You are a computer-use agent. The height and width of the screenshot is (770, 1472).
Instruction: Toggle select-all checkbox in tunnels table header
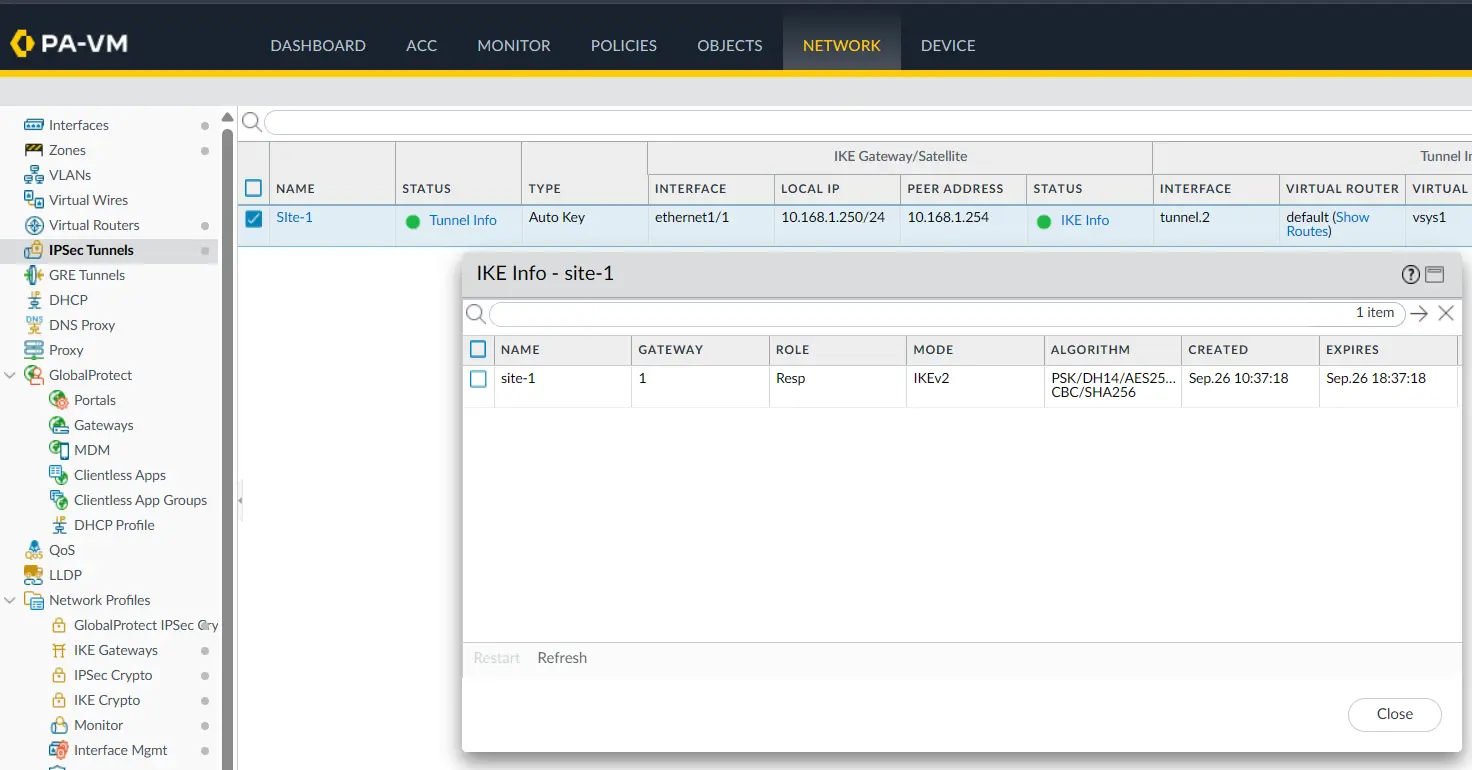tap(254, 188)
